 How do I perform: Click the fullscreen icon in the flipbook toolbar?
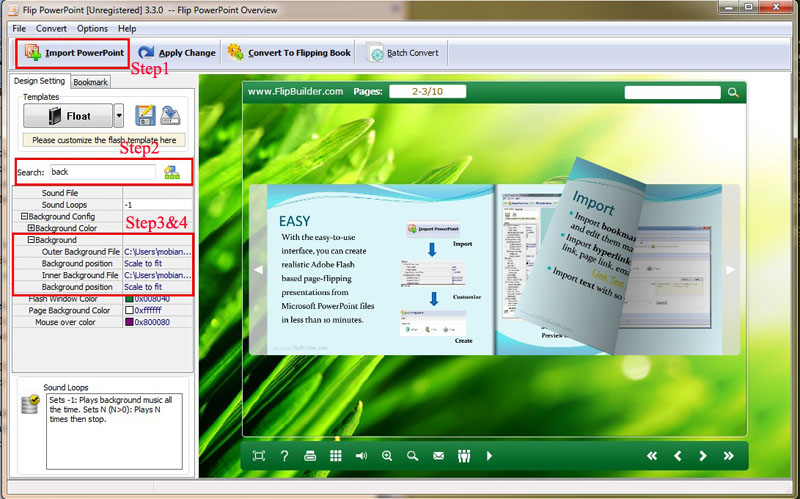tap(259, 456)
